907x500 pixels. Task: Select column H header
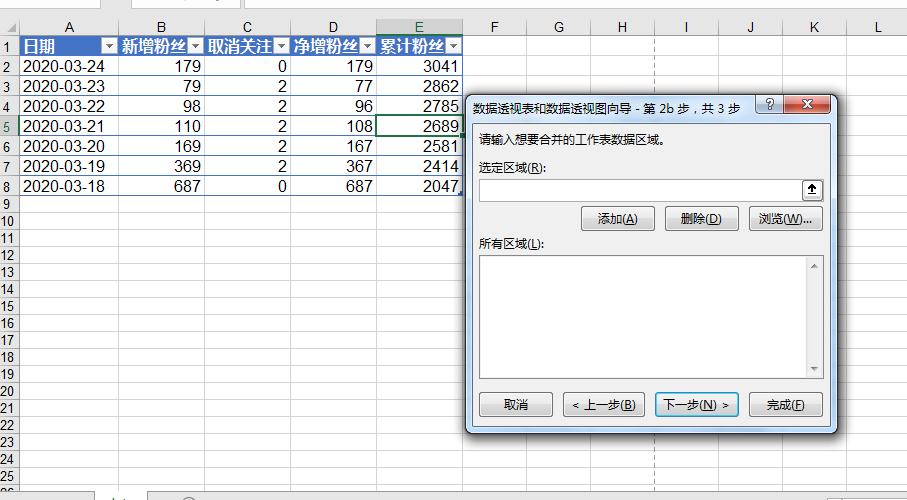click(622, 27)
